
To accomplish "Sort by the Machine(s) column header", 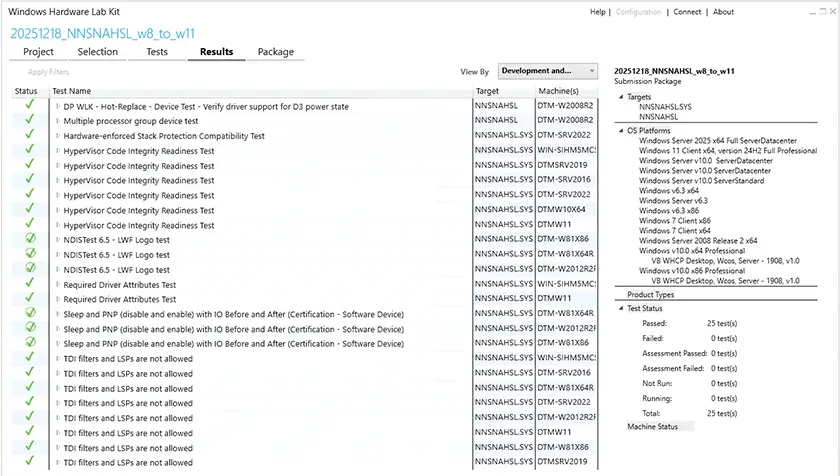I will [x=558, y=91].
